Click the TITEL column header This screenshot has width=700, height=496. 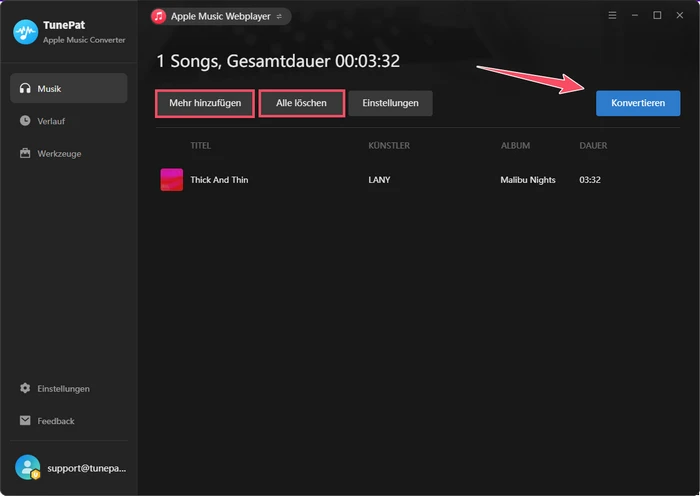coord(200,146)
